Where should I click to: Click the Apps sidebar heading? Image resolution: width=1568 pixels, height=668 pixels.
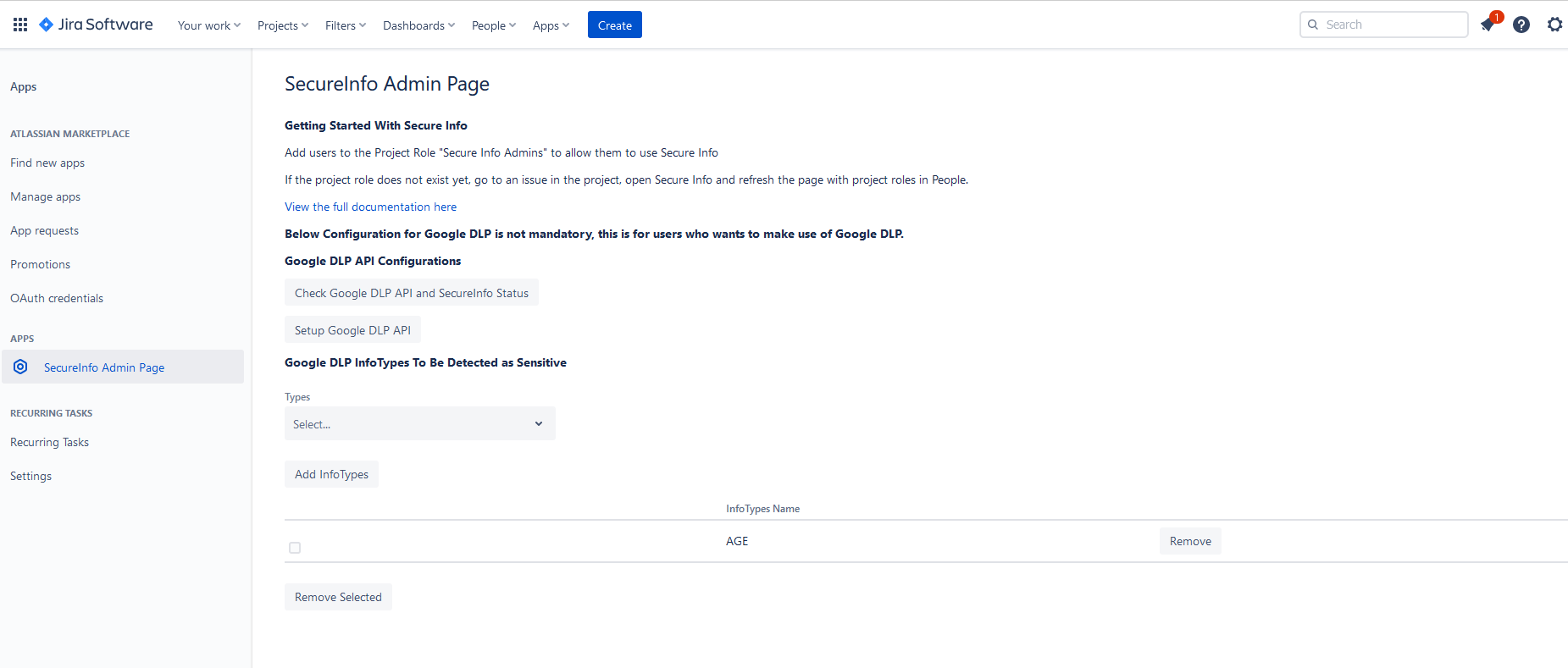click(23, 86)
